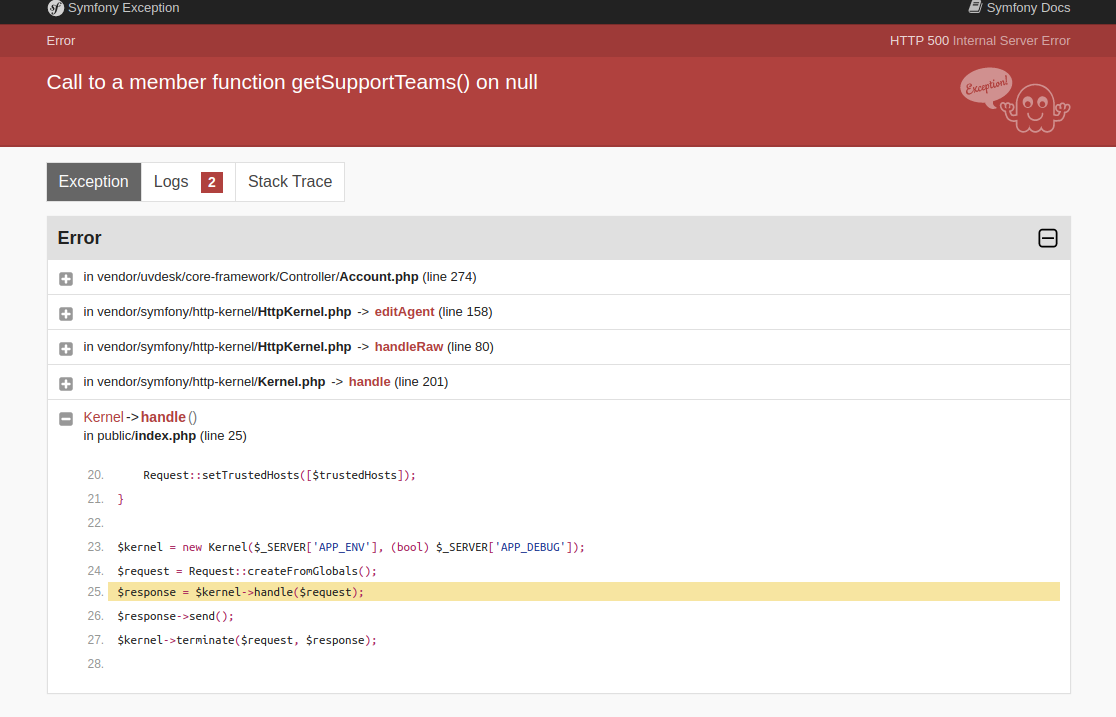
Task: Select the Exception tab
Action: [93, 181]
